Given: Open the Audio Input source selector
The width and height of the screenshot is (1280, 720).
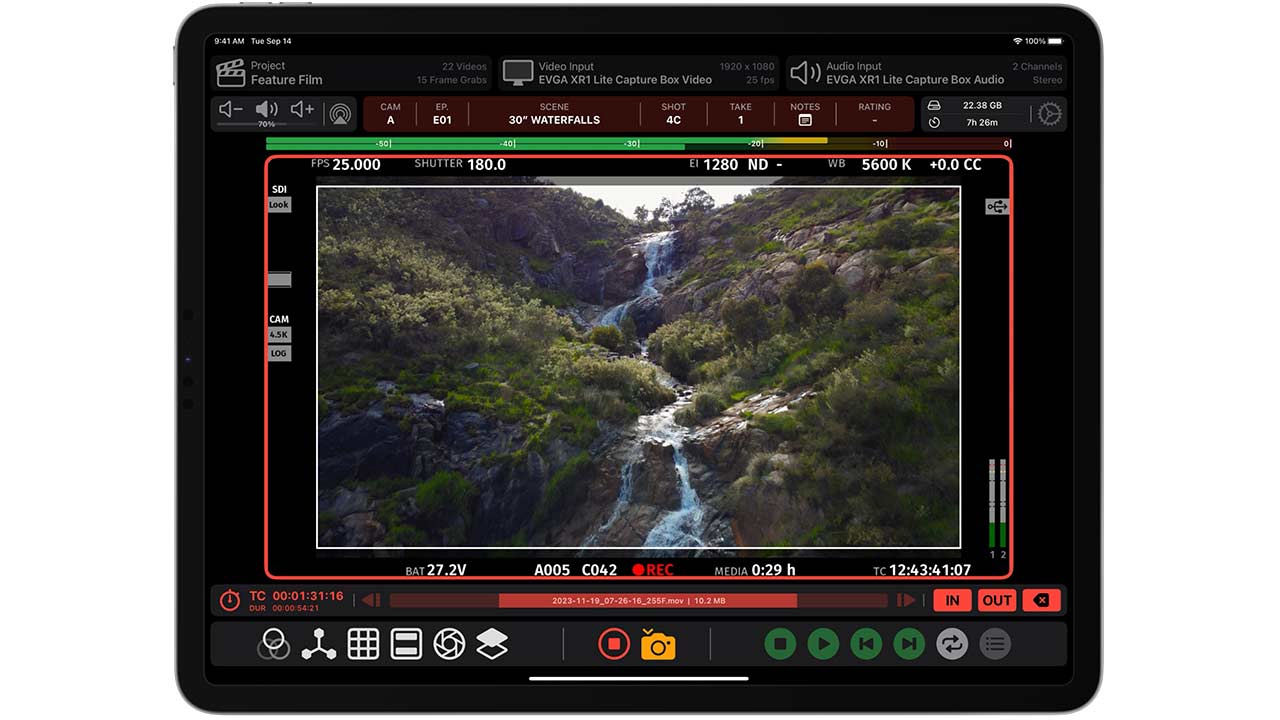Looking at the screenshot, I should [926, 73].
